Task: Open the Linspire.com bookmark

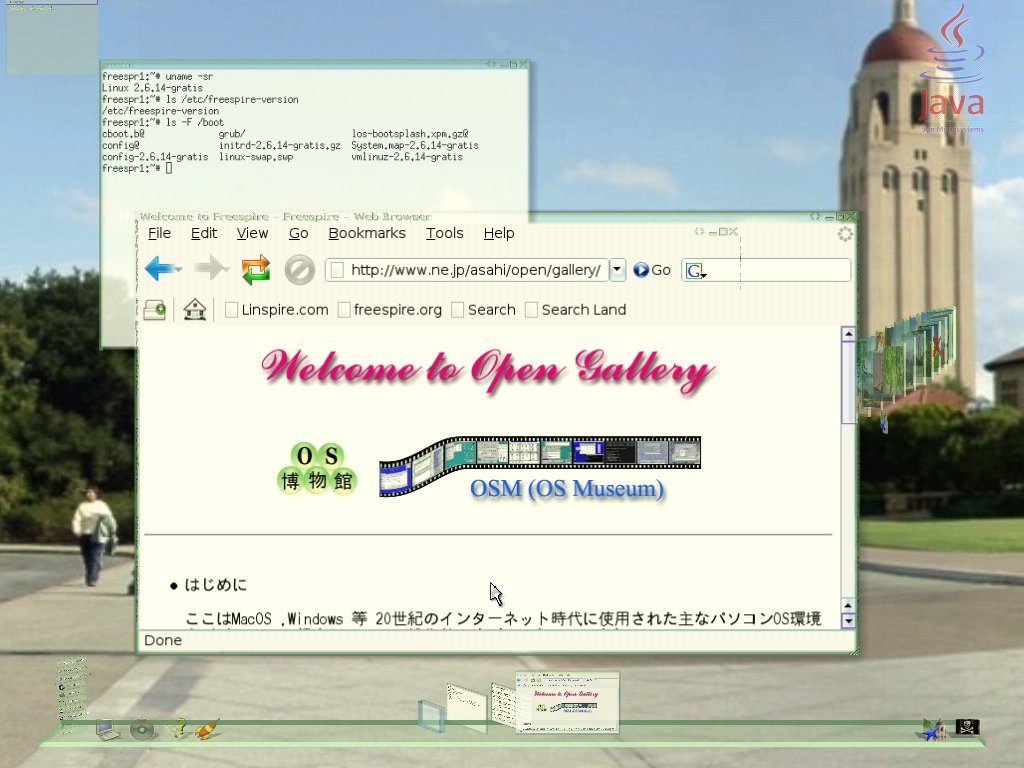Action: coord(277,310)
